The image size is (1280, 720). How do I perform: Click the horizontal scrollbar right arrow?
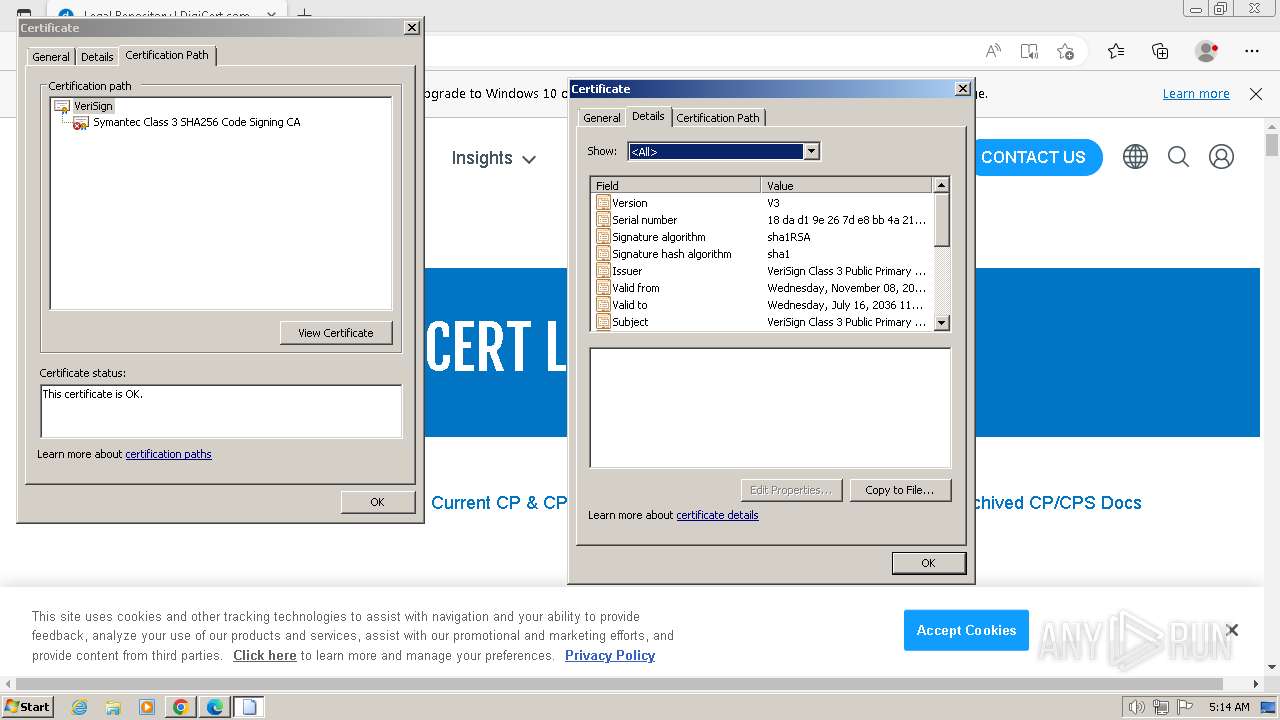coord(1256,684)
